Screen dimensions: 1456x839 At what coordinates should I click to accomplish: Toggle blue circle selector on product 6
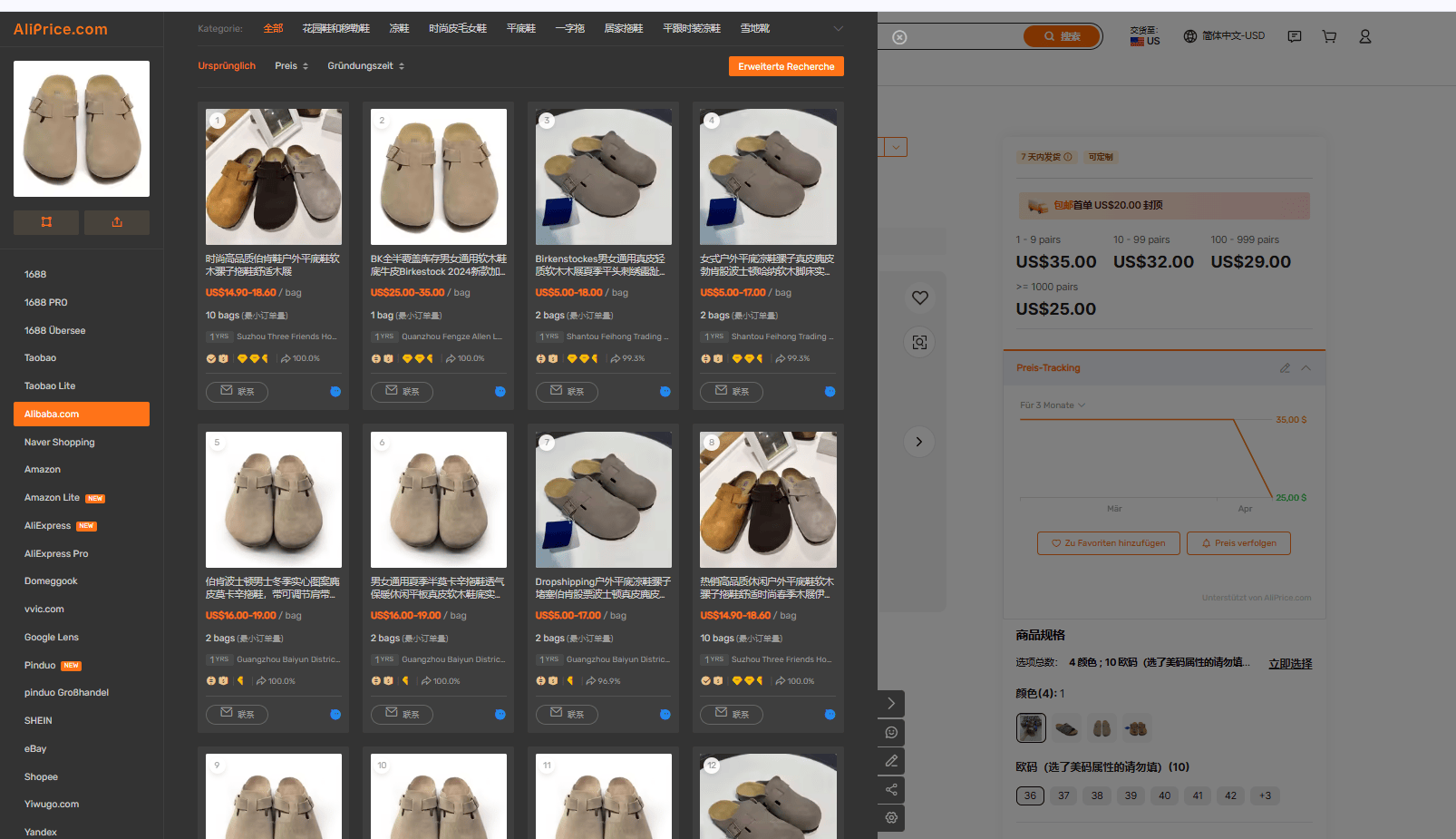[500, 715]
